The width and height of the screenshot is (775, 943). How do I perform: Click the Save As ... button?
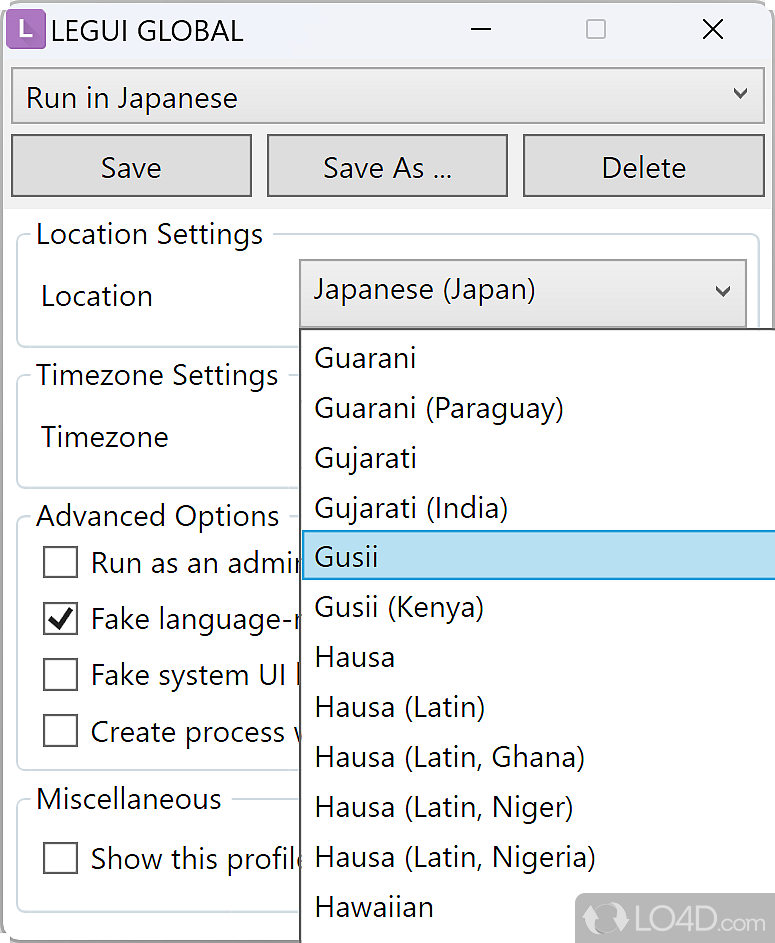pos(387,167)
